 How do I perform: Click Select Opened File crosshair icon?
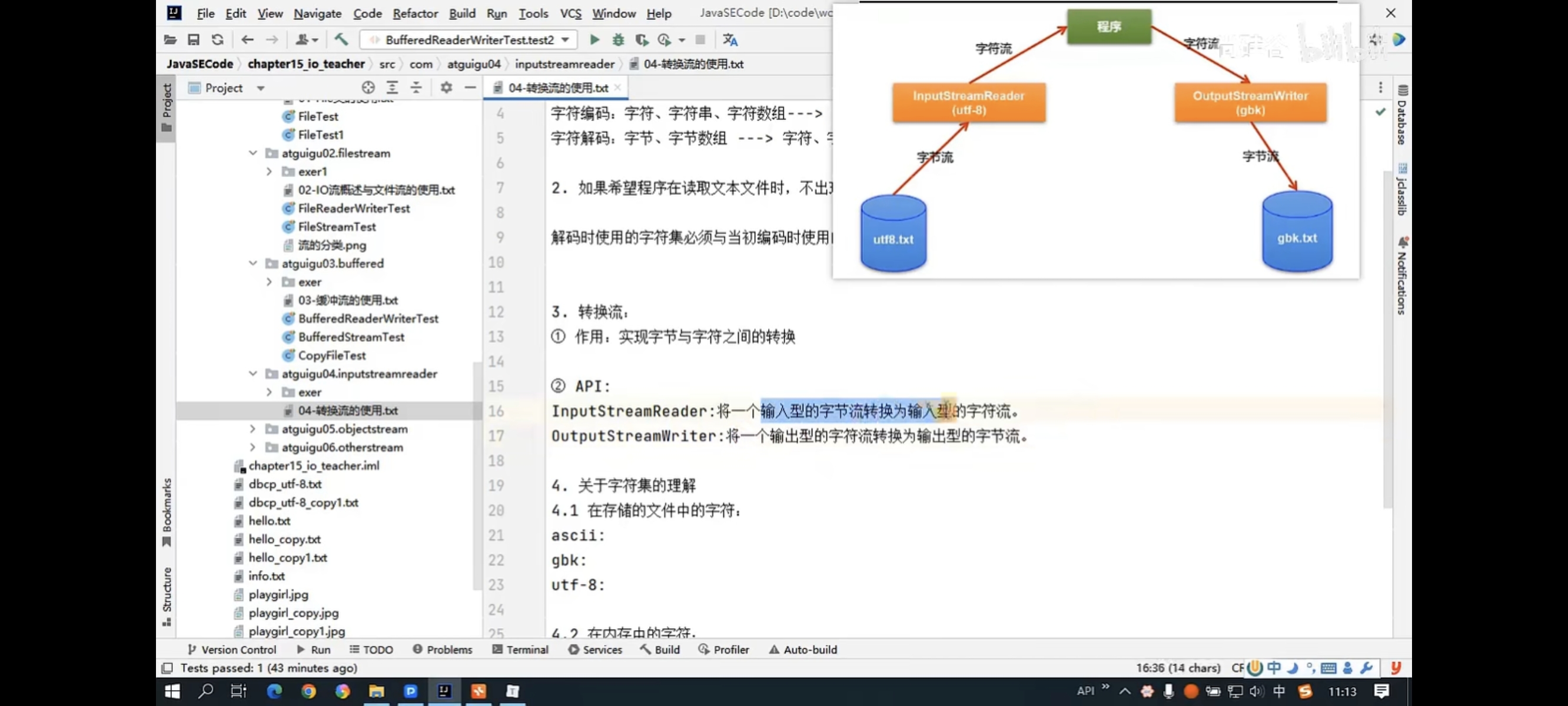(368, 88)
